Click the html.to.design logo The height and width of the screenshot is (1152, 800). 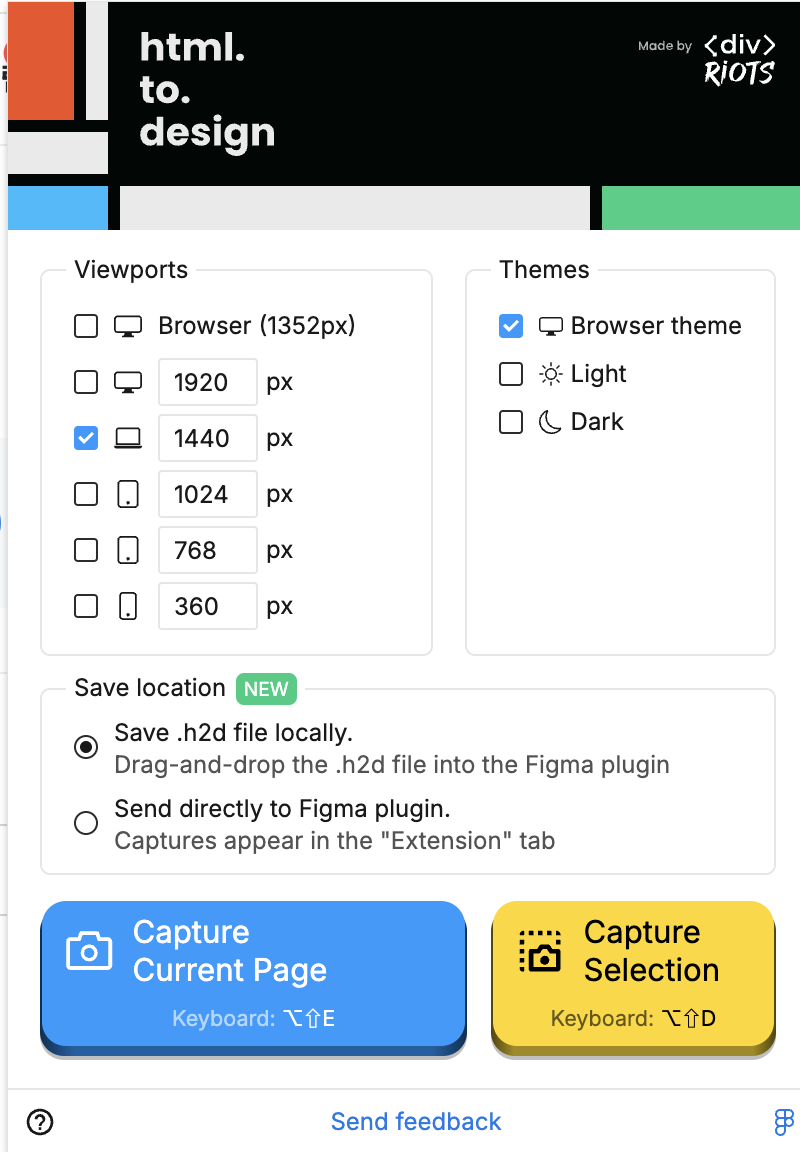pyautogui.click(x=206, y=90)
